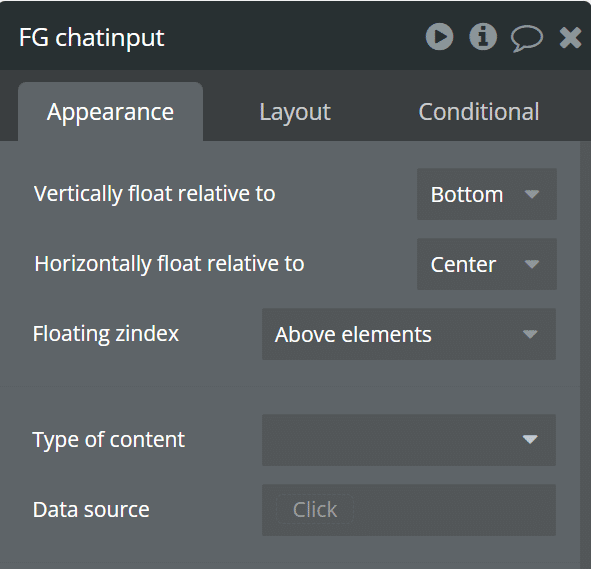Open the Horizontally float relative to dropdown
Image resolution: width=591 pixels, height=569 pixels.
(x=487, y=264)
